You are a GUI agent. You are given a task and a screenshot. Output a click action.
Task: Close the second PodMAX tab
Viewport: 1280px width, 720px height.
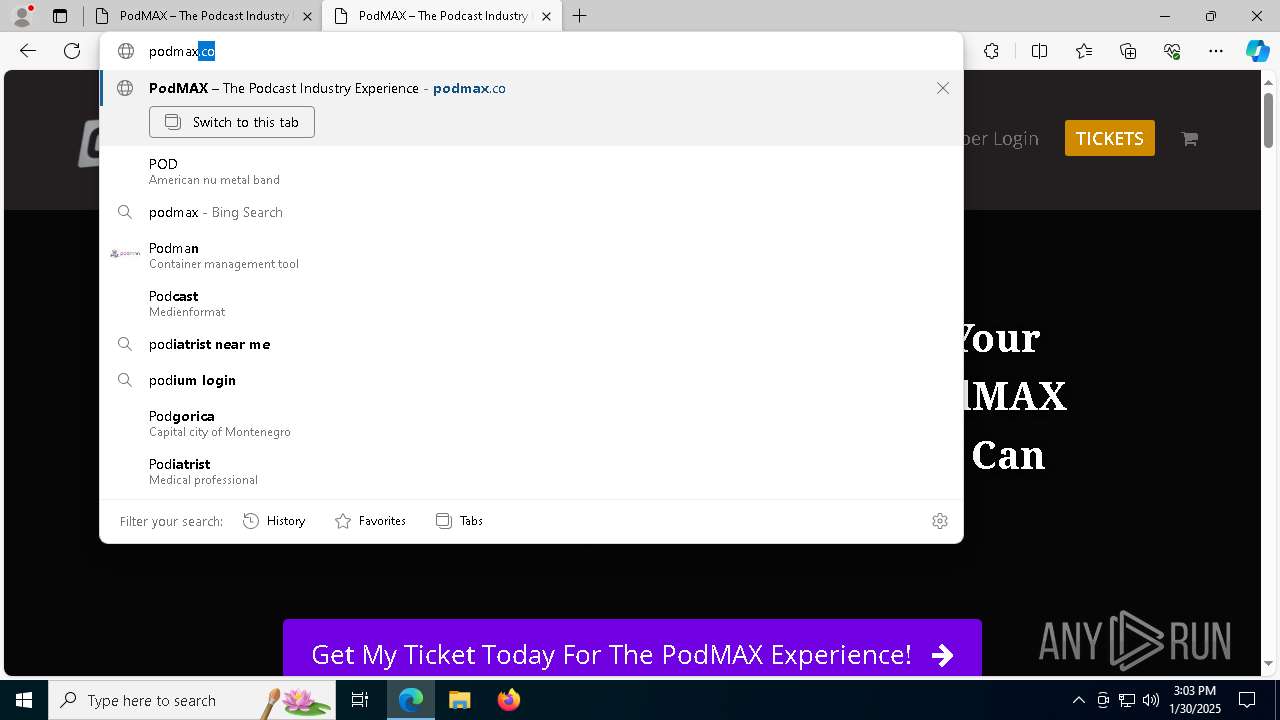[x=546, y=16]
